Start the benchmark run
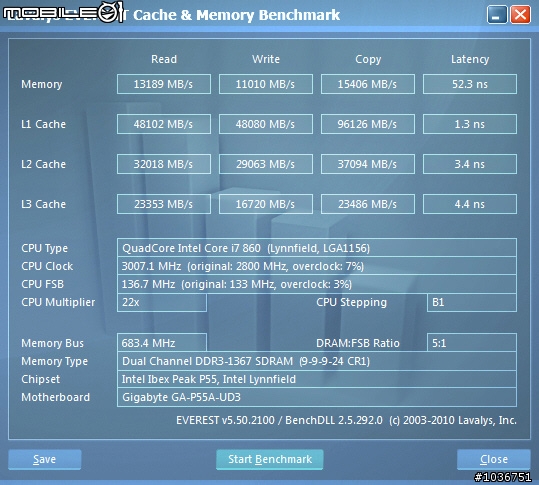Screen dimensions: 539x485 270,459
